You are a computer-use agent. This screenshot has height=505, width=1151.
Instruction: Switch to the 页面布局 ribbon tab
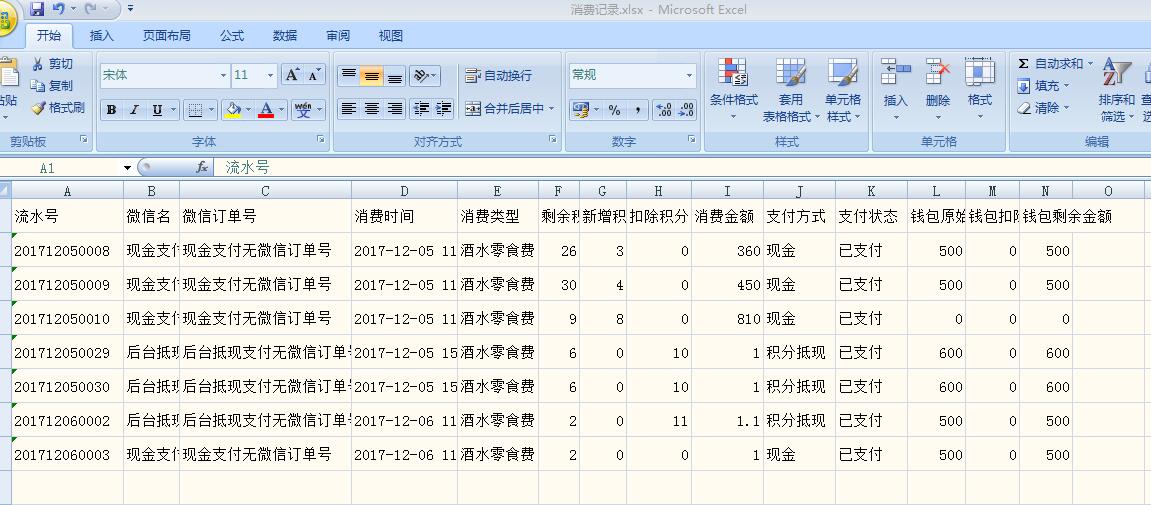167,35
